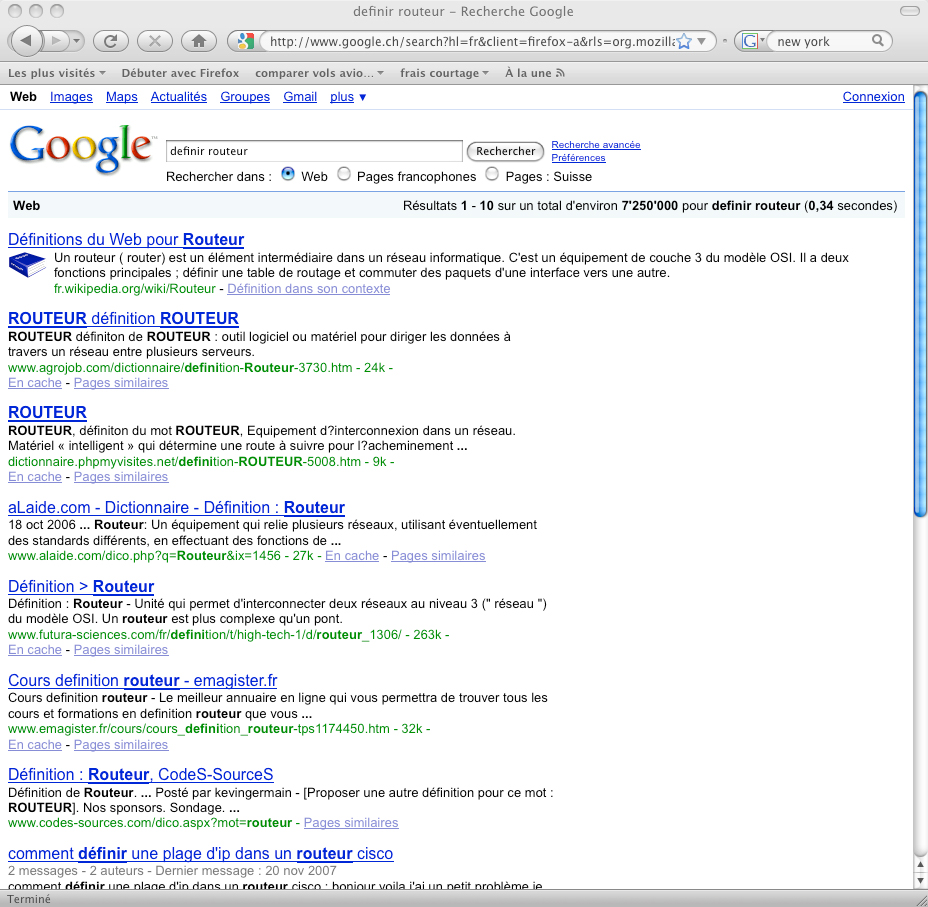Open comment définir une plage d'ip result
928x907 pixels.
201,854
